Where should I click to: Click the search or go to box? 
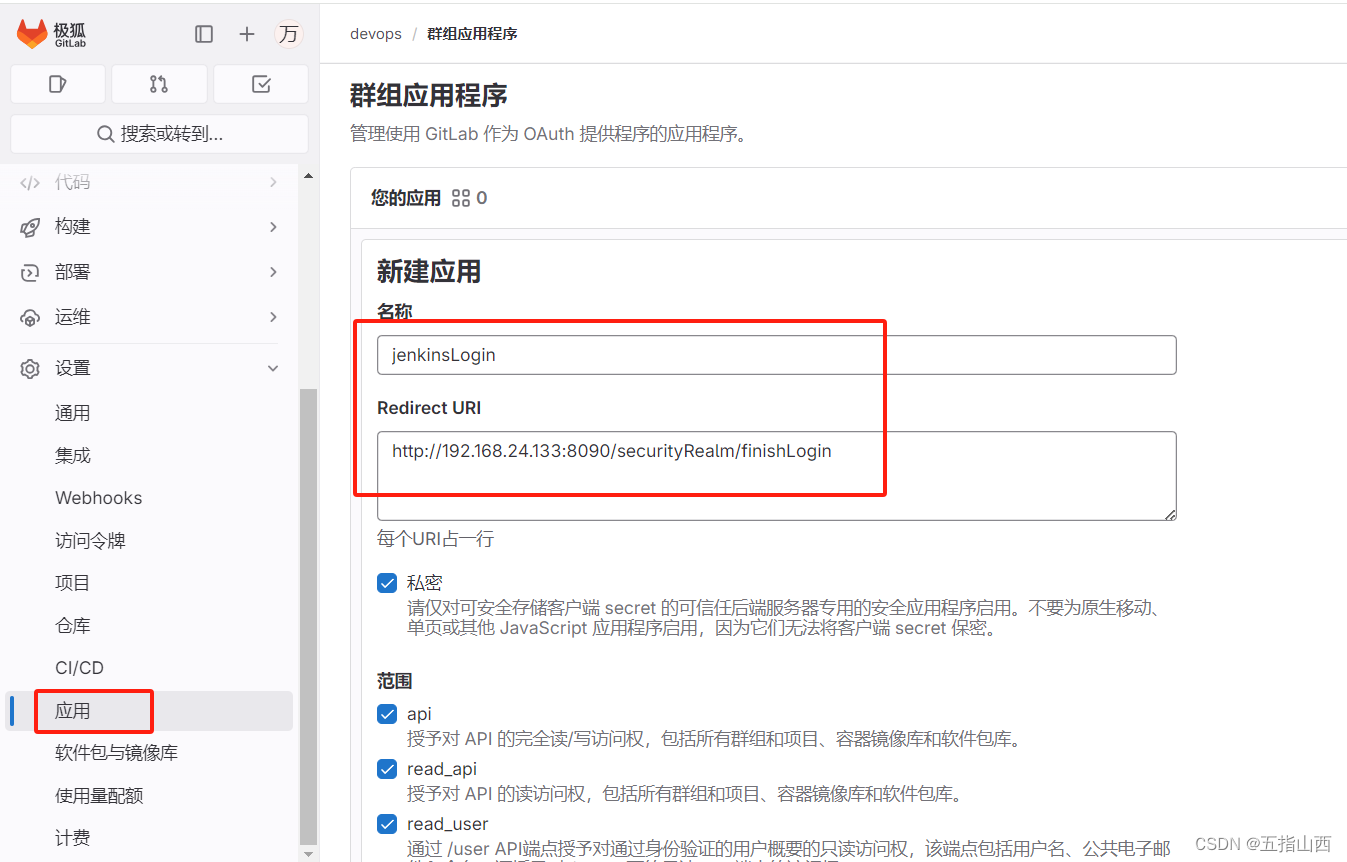(x=159, y=134)
